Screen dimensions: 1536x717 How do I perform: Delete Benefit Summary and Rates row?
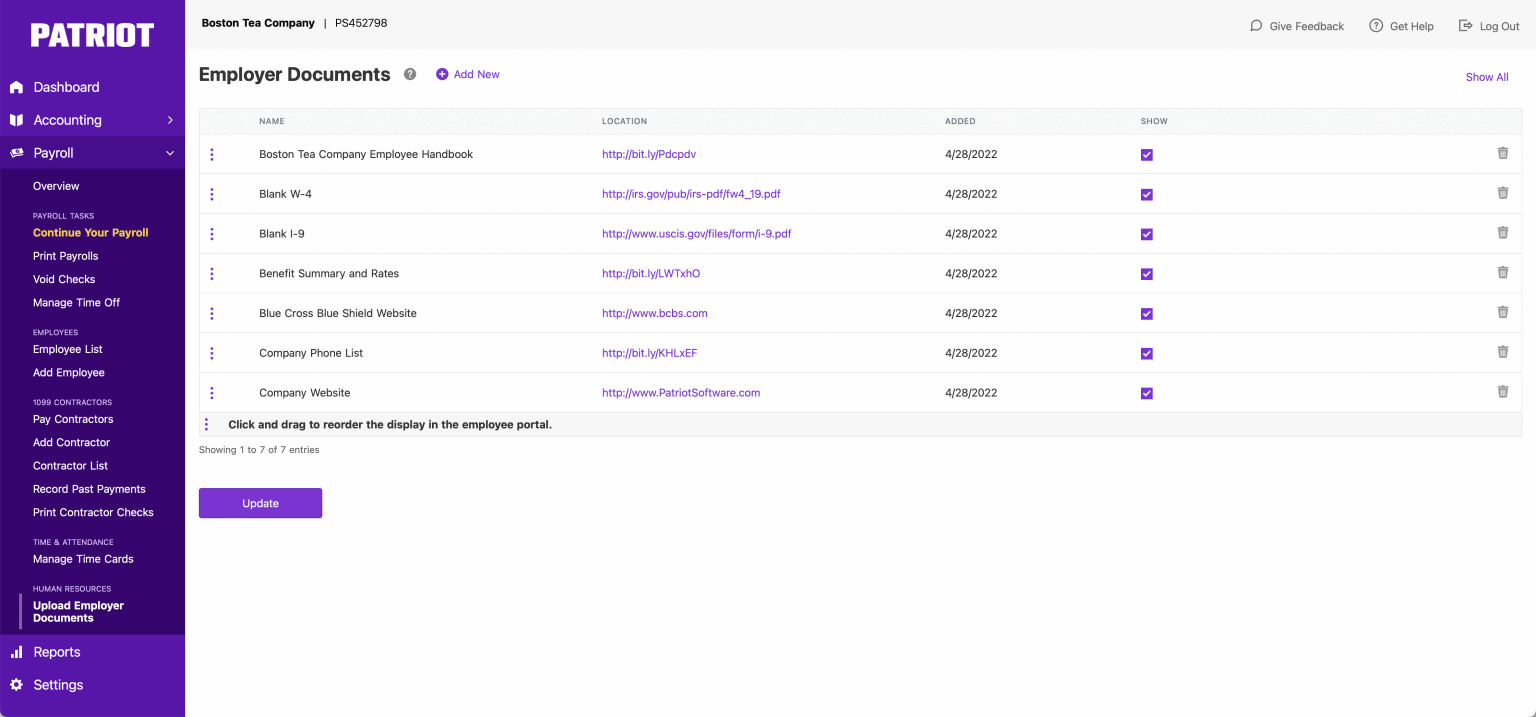[x=1502, y=272]
